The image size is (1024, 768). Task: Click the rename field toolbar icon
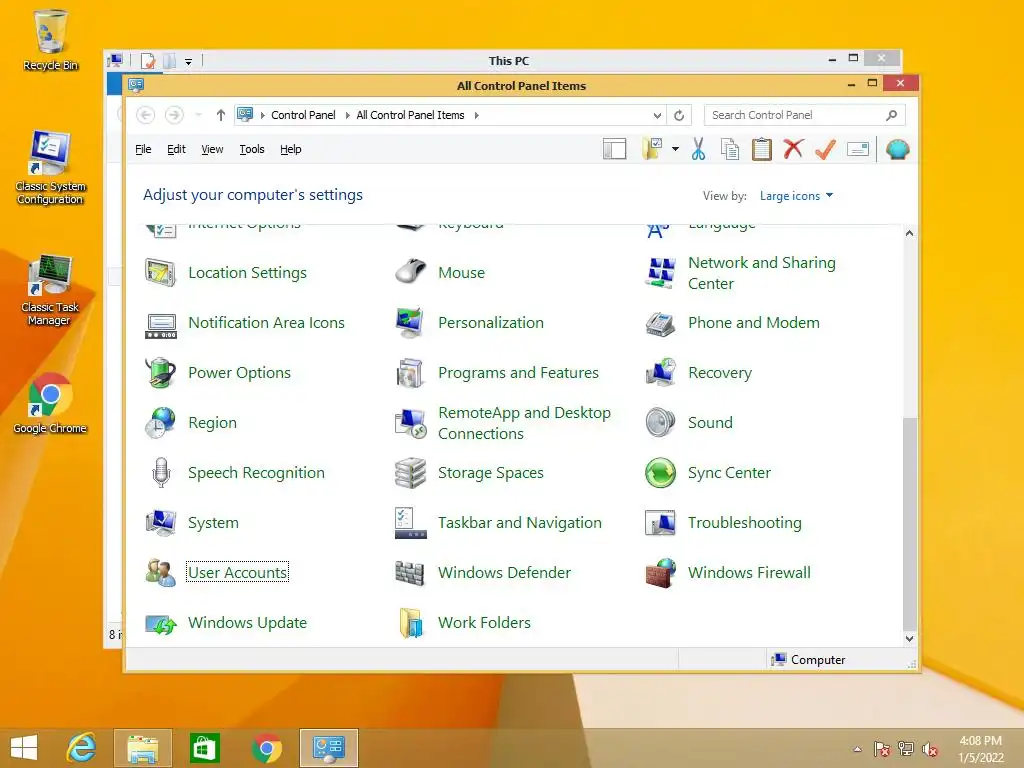[x=857, y=150]
